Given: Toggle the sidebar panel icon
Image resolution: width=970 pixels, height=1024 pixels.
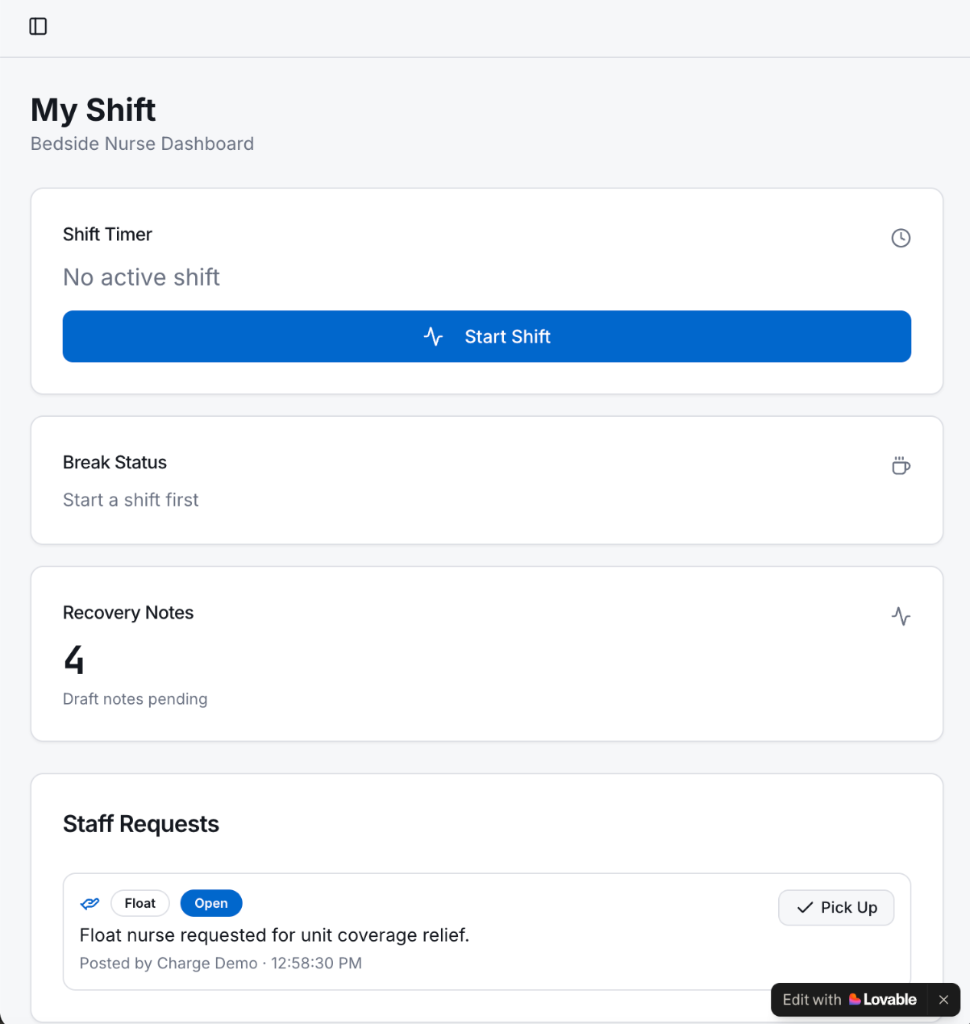Looking at the screenshot, I should (38, 27).
